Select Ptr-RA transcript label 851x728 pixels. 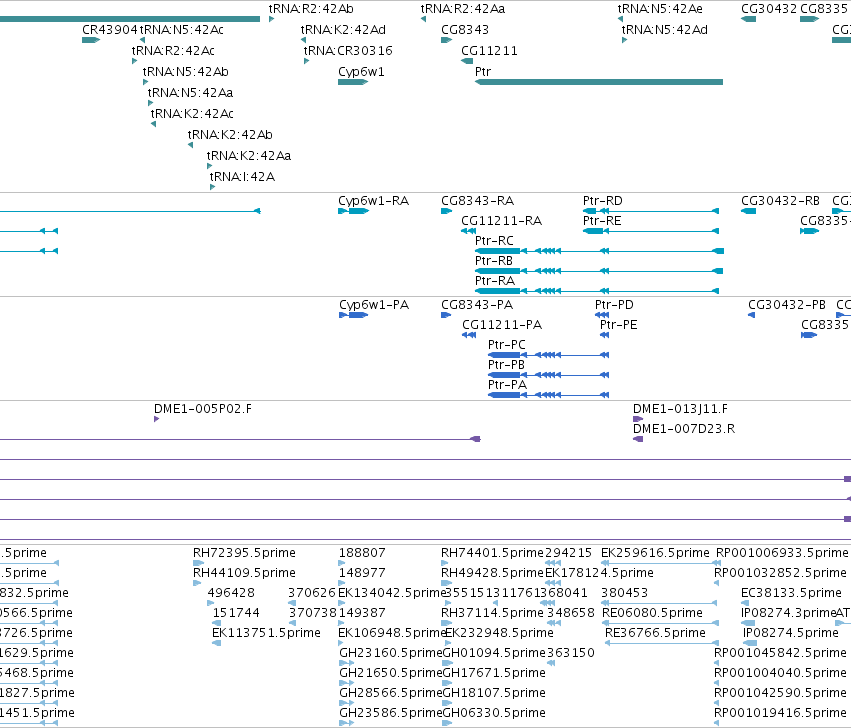(494, 281)
